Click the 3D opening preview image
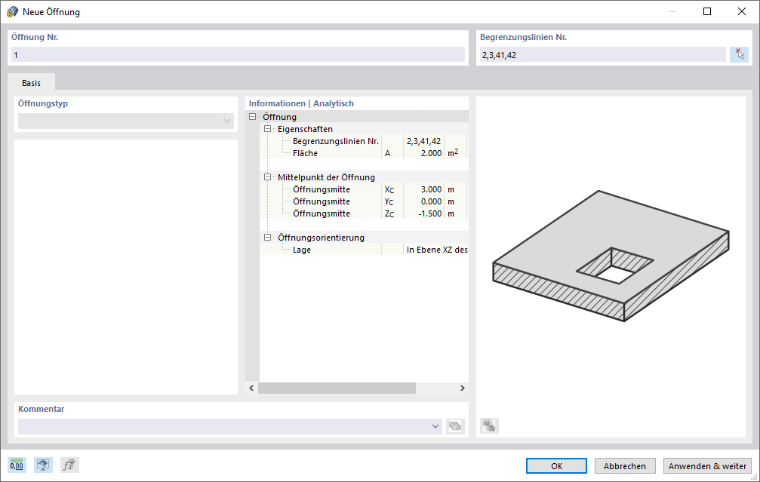The width and height of the screenshot is (760, 482). coord(611,256)
